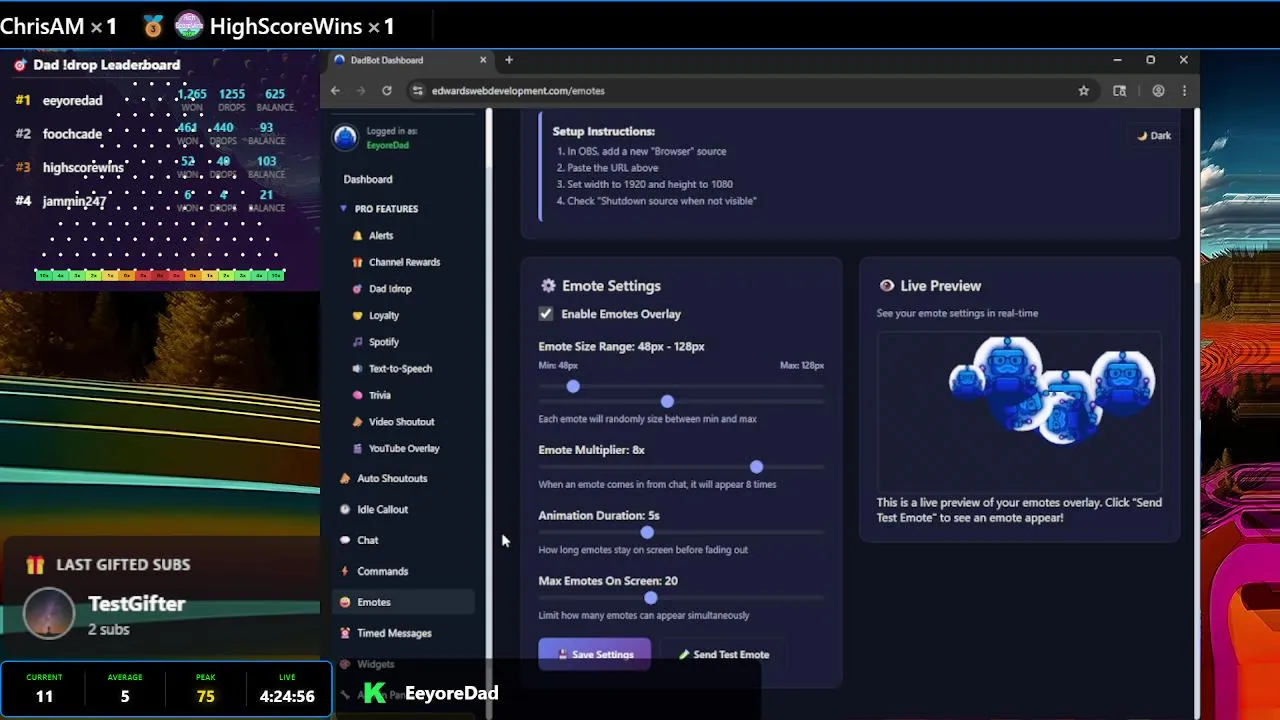
Task: Click the Emotes face icon in sidebar
Action: click(345, 602)
